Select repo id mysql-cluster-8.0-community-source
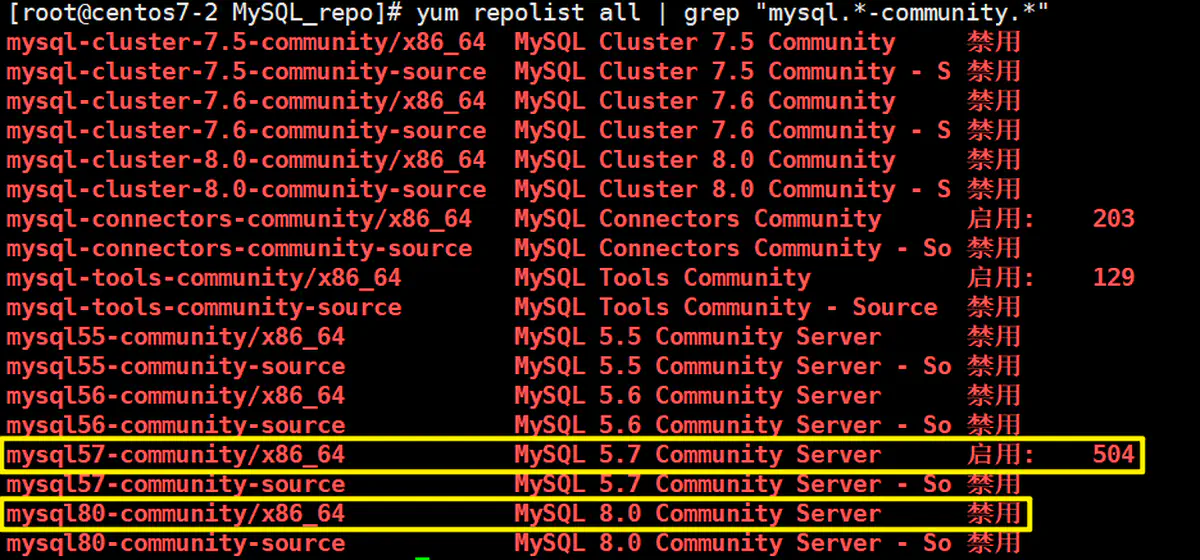The height and width of the screenshot is (560, 1200). click(x=246, y=190)
